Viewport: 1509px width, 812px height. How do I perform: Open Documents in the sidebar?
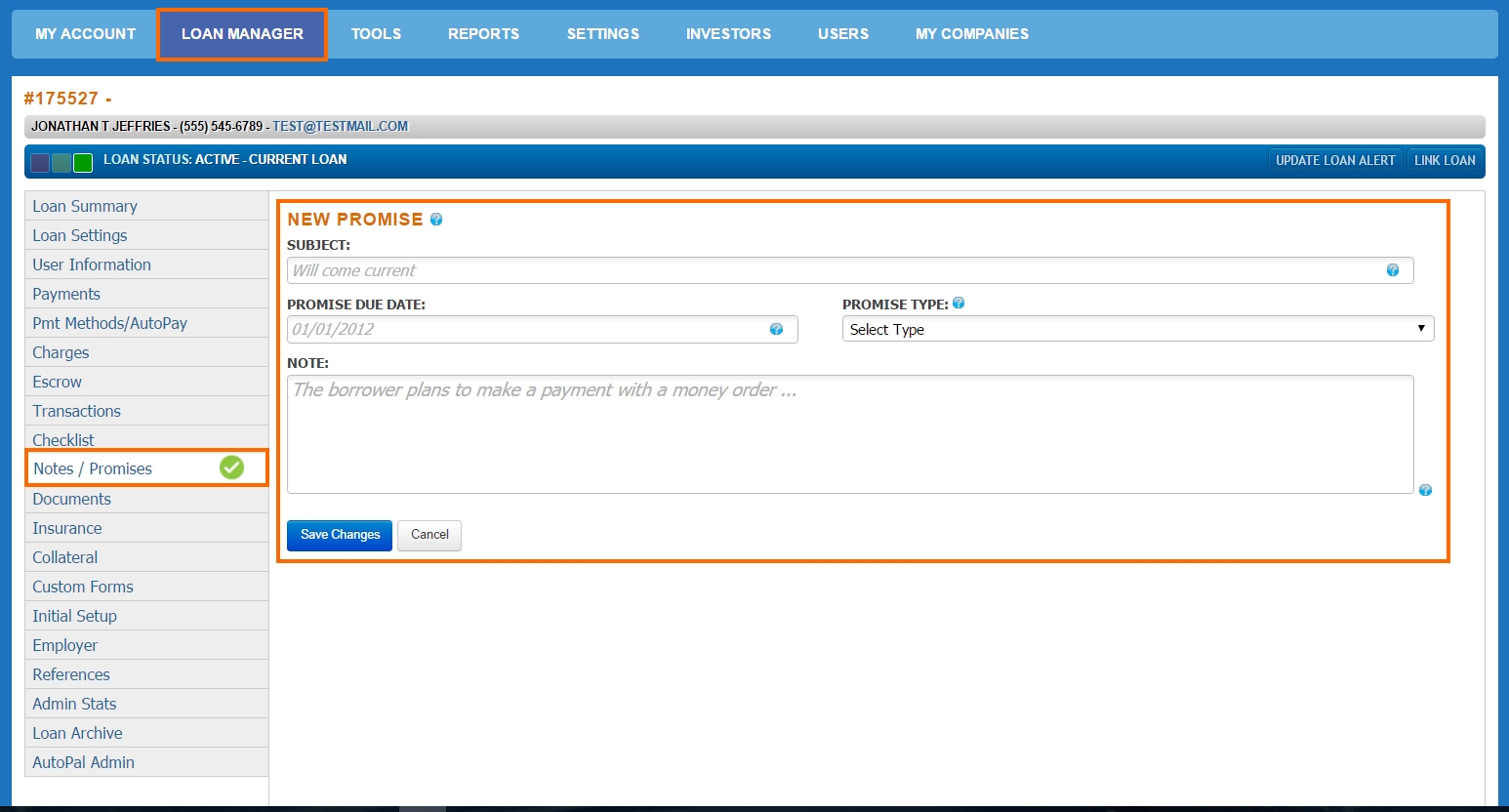point(146,499)
